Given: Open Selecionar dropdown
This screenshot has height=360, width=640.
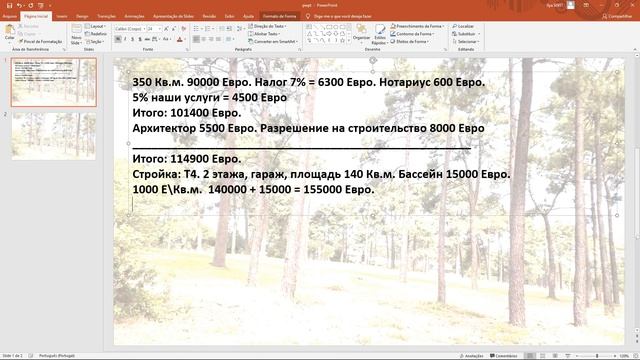Looking at the screenshot, I should (466, 42).
